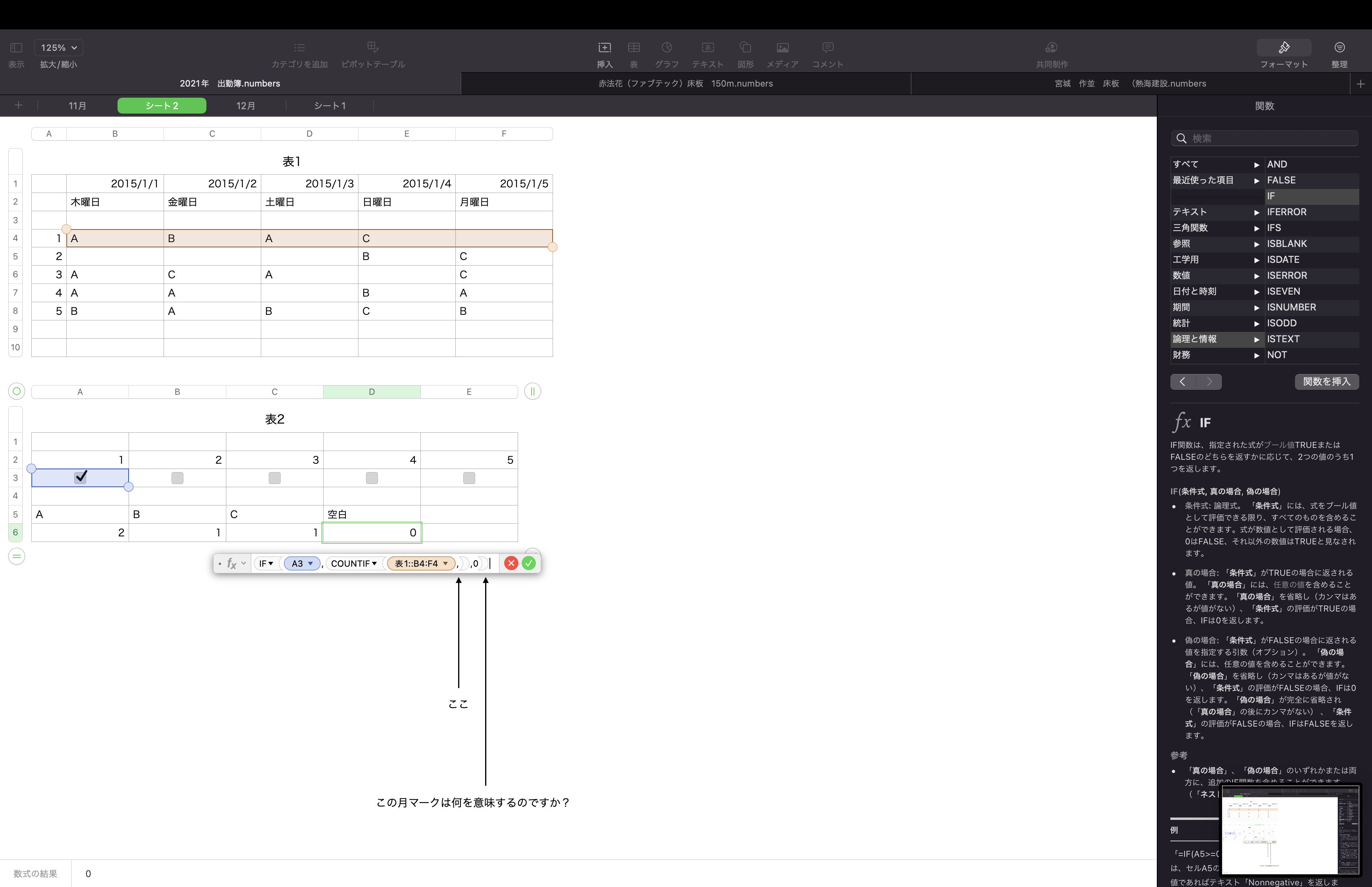Open the 赤法花 床板 150m.numbers document tab
Screen dimensions: 1372x887
(x=685, y=83)
